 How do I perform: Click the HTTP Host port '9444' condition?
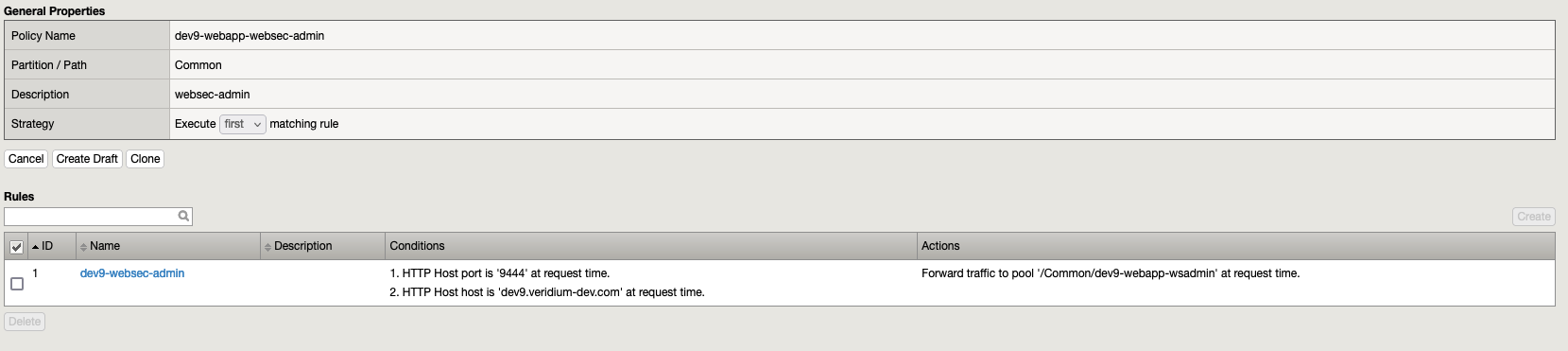(500, 273)
